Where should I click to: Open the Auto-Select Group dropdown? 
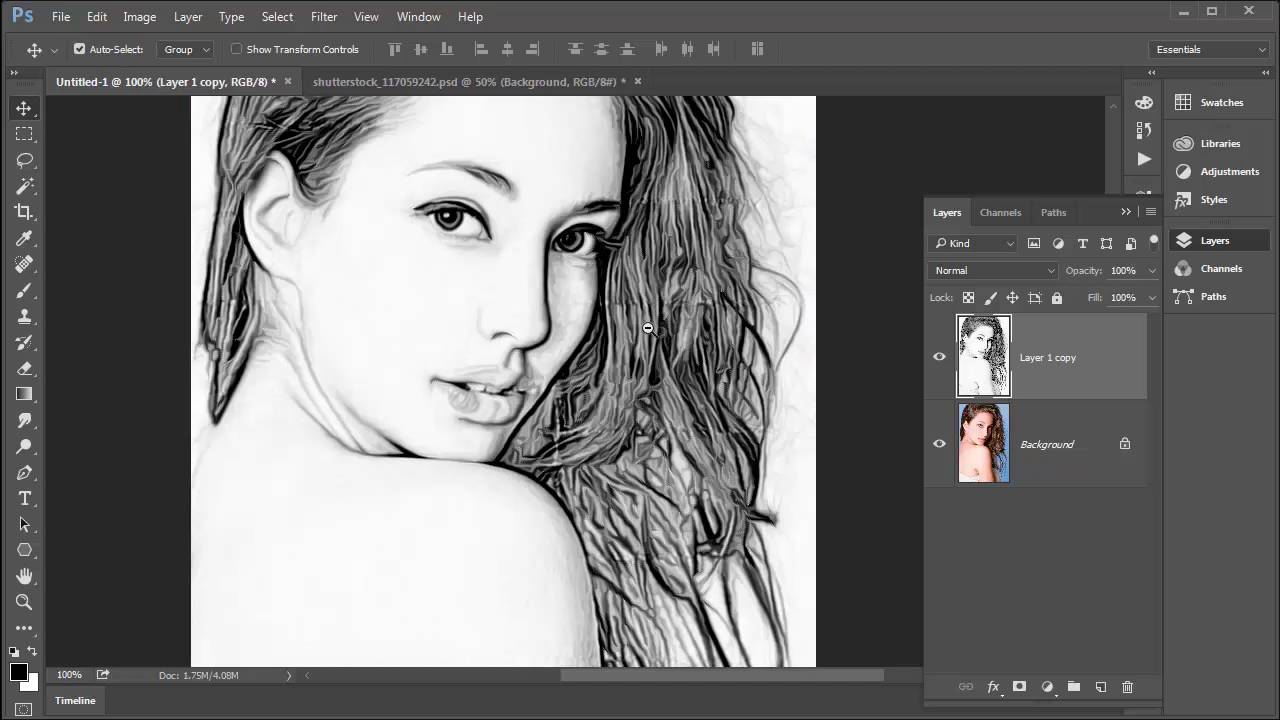186,49
